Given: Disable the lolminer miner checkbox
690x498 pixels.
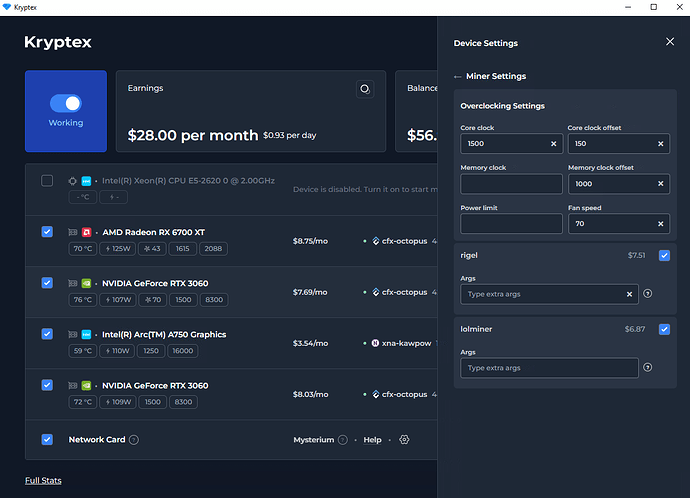Looking at the screenshot, I should (664, 330).
